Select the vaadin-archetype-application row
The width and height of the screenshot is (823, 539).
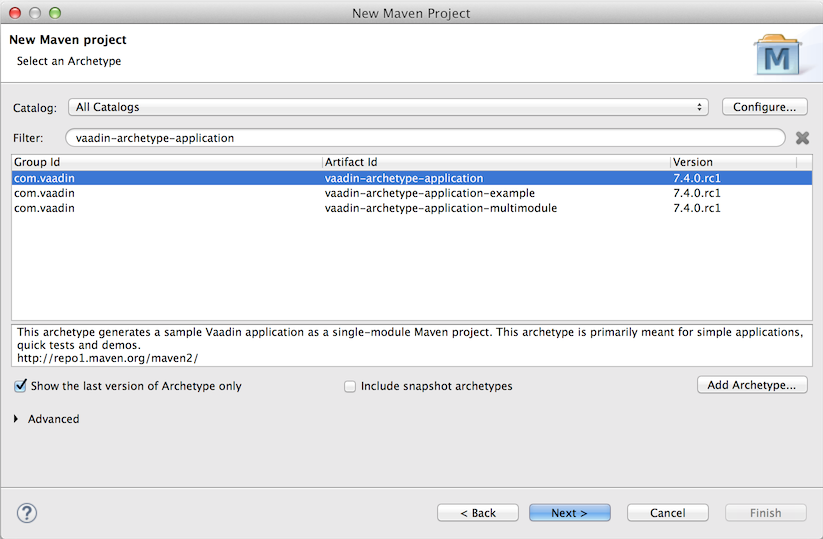[412, 178]
